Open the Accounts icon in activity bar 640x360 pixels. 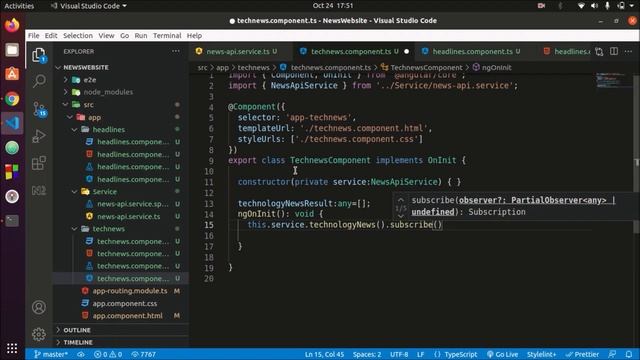point(39,307)
